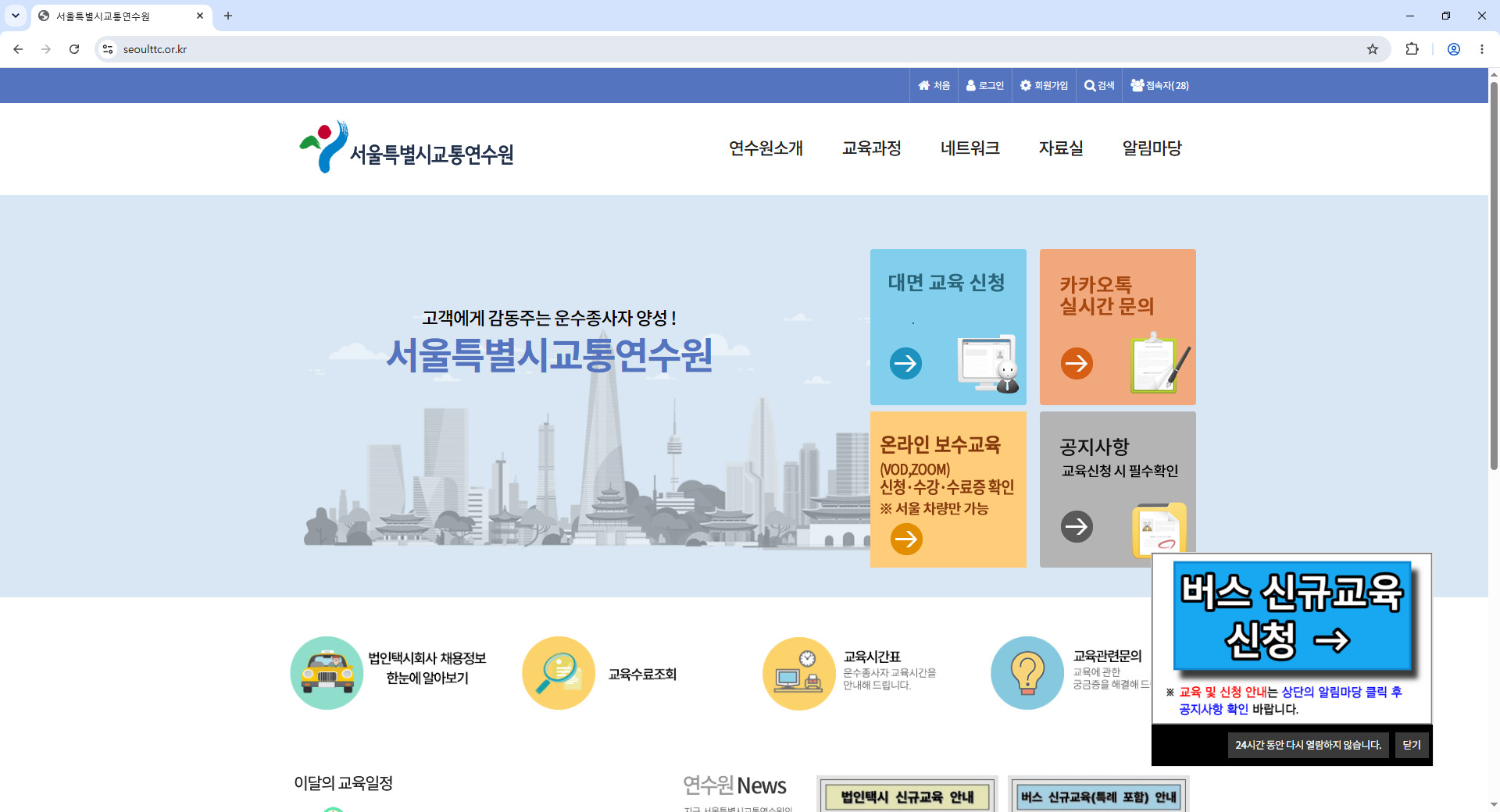
Task: Open the 네트워크 menu
Action: 970,148
